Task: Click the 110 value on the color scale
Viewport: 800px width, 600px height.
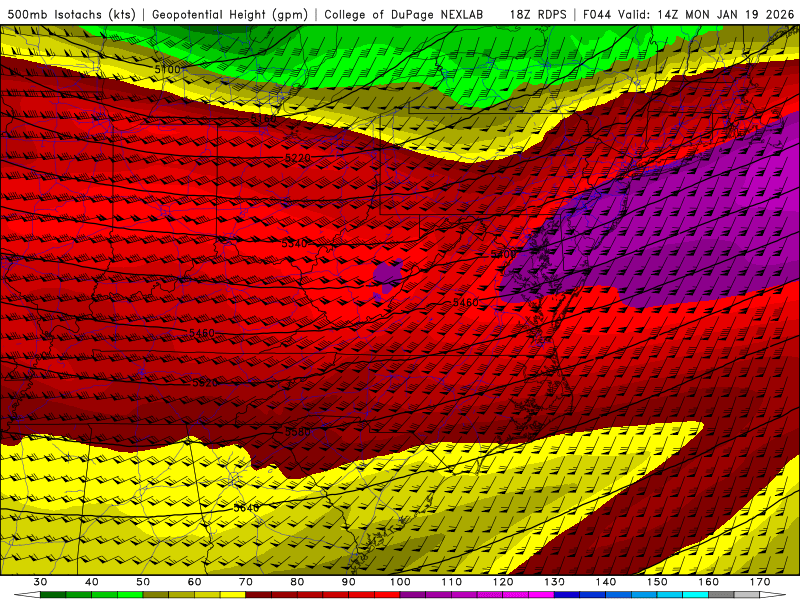Action: [452, 582]
